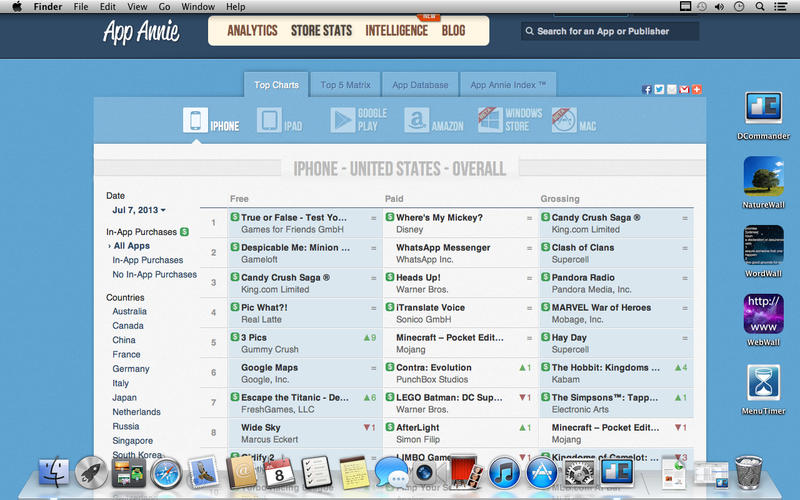Open the Window menu
800x500 pixels.
(198, 7)
